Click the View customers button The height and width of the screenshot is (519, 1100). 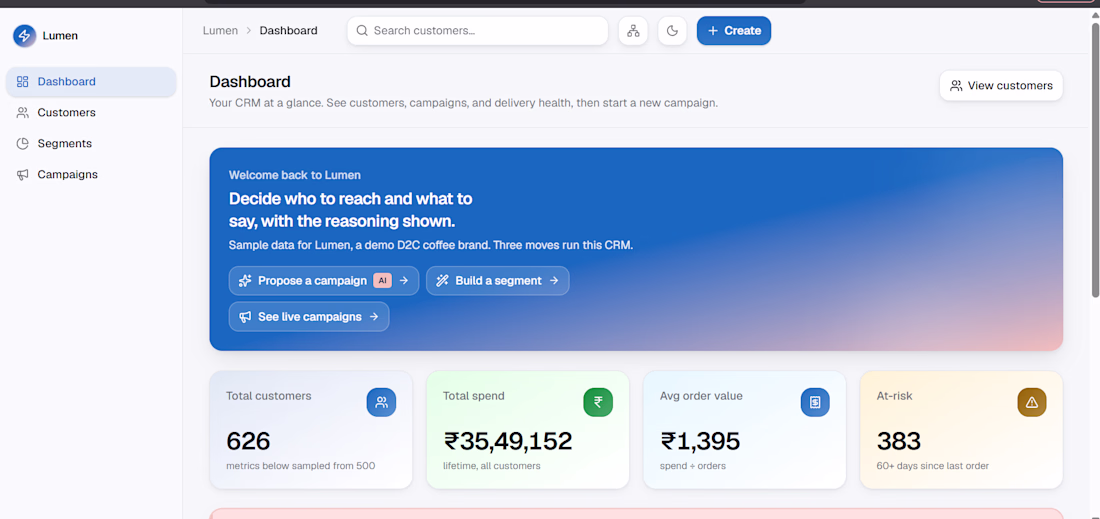[1001, 86]
